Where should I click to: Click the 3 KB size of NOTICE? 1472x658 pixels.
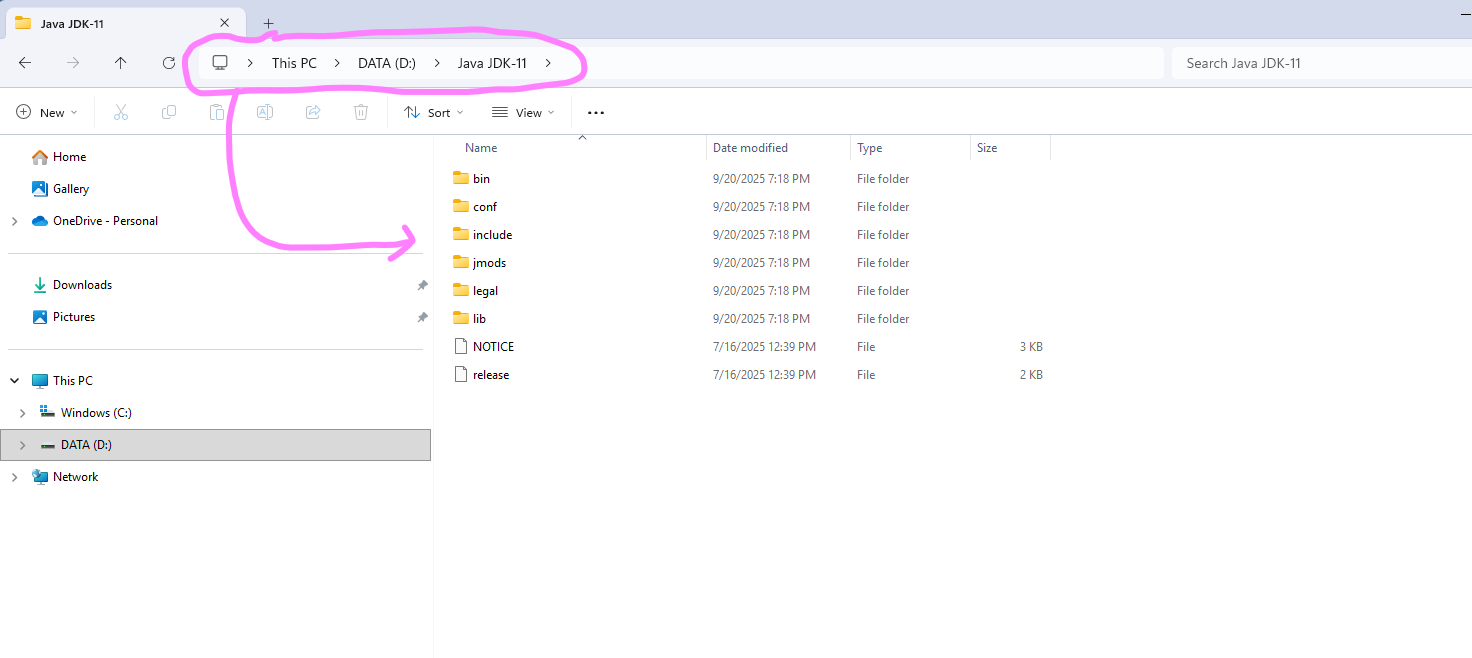pyautogui.click(x=1031, y=347)
